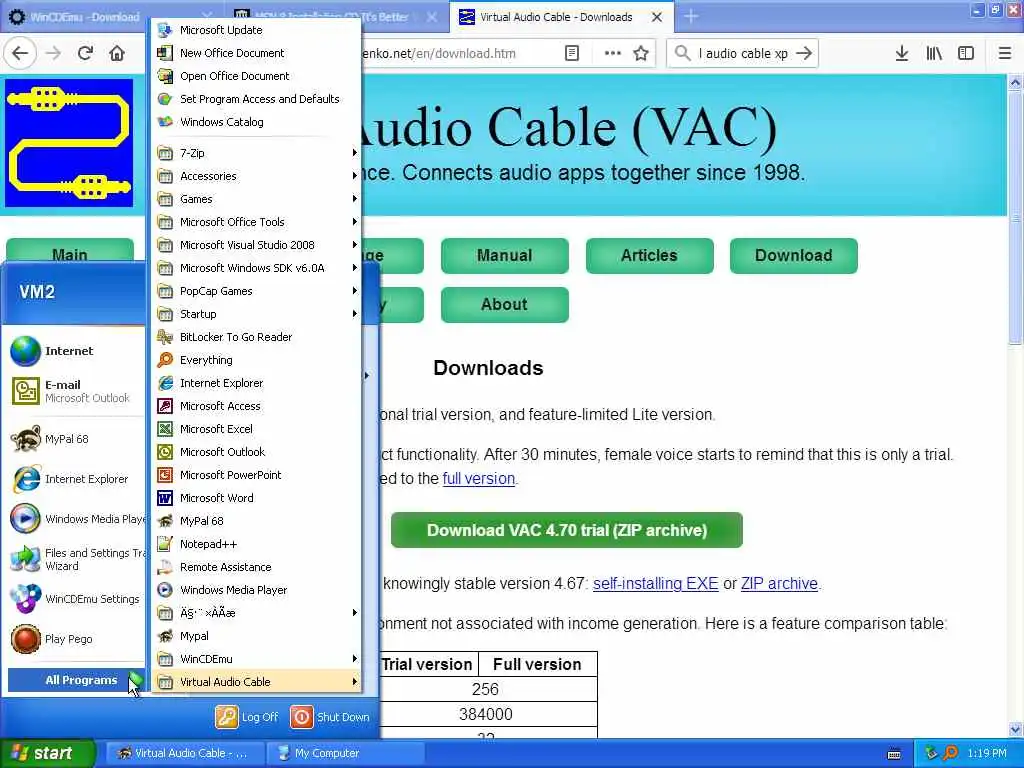Viewport: 1024px width, 768px height.
Task: Click the Windows start button
Action: pos(47,753)
